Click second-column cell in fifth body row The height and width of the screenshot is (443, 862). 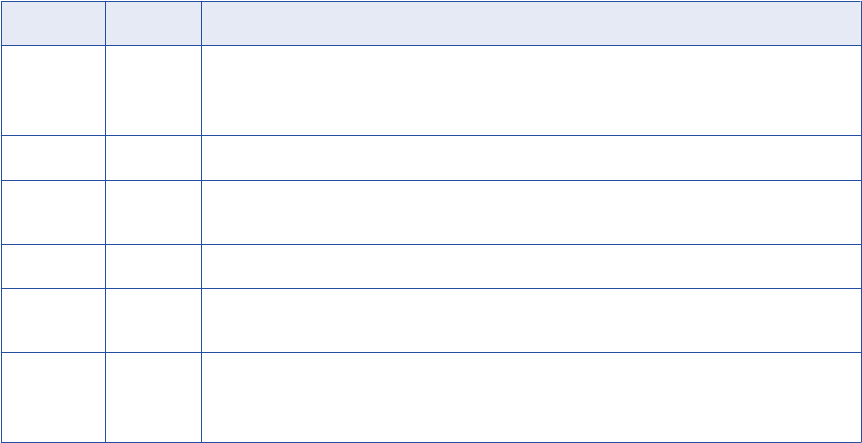tap(153, 320)
